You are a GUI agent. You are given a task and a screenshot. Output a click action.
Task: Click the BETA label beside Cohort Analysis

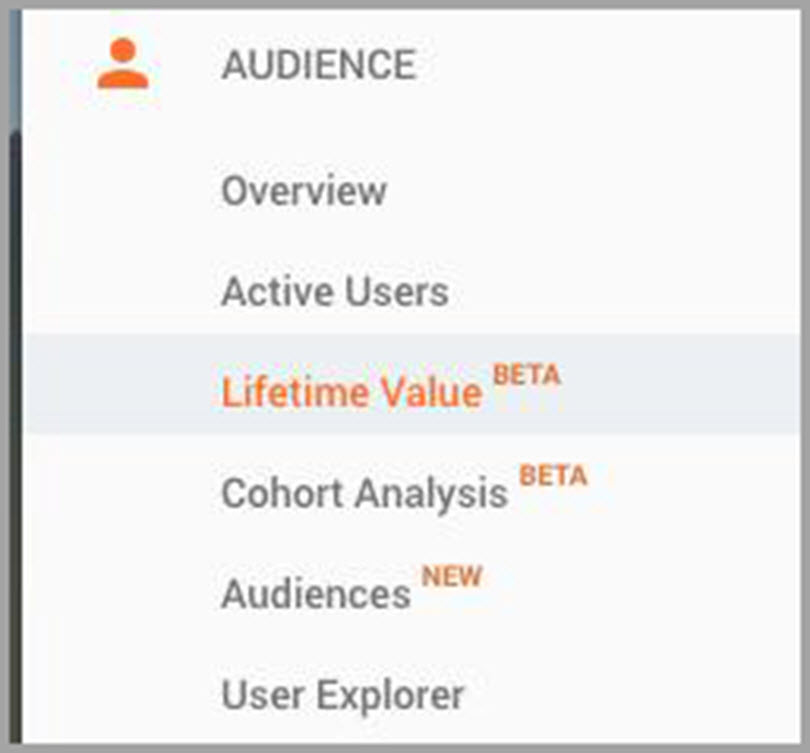[x=555, y=477]
